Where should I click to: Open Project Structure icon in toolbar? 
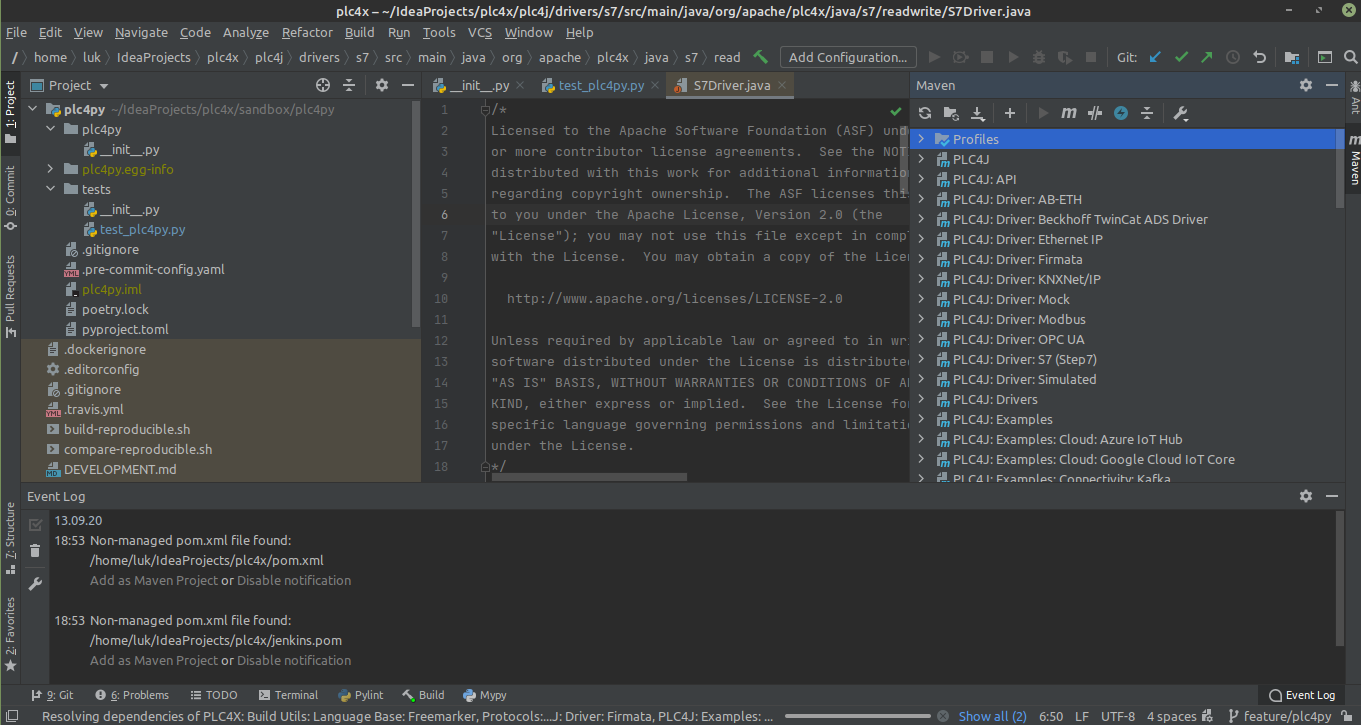[x=1292, y=57]
